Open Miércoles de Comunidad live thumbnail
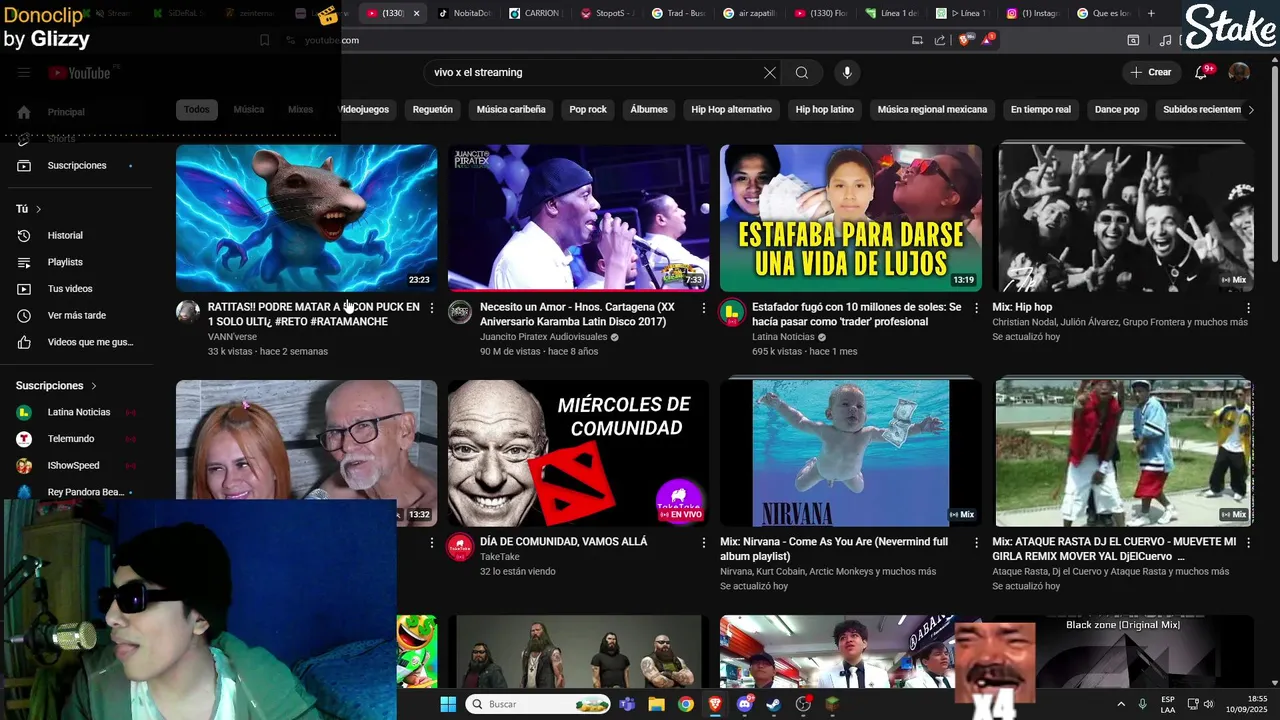Screen dimensions: 1280x720 (x=579, y=453)
